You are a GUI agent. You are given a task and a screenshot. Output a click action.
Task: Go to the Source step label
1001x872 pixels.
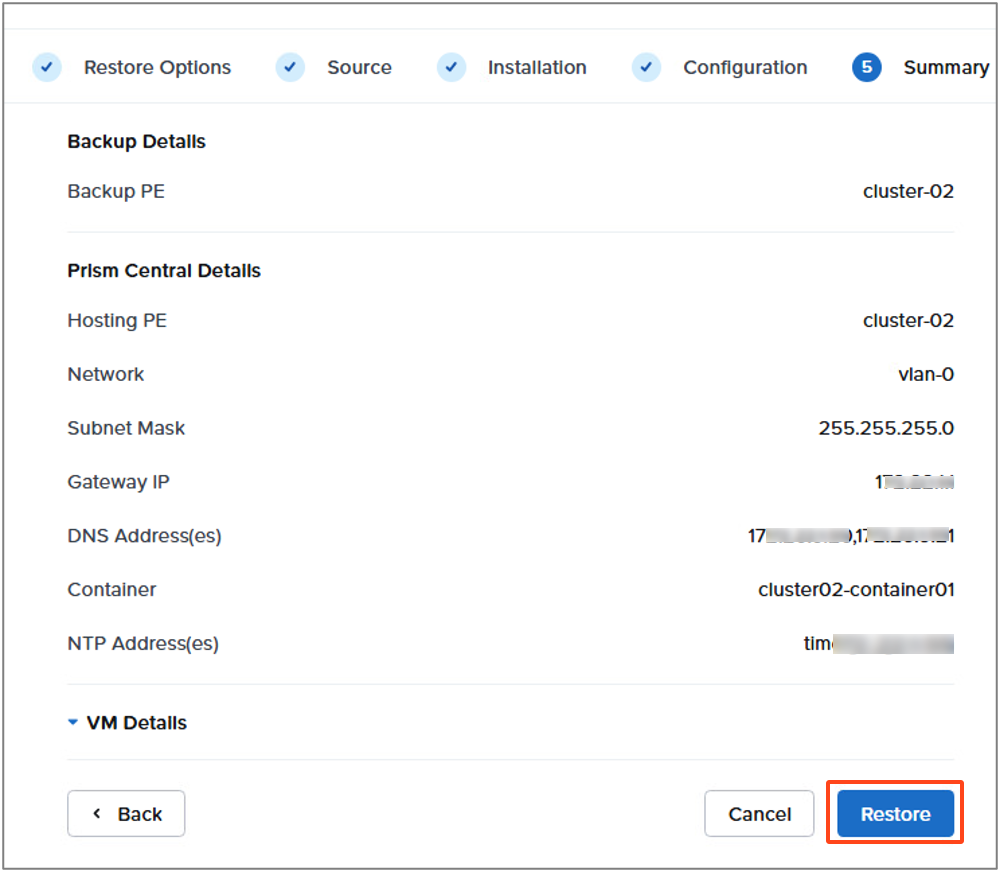coord(359,68)
